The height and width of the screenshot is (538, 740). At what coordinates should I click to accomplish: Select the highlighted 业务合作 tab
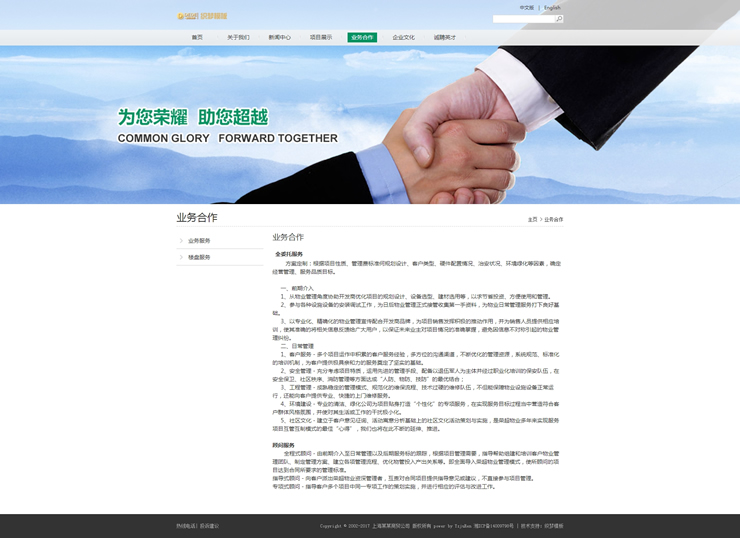coord(362,37)
